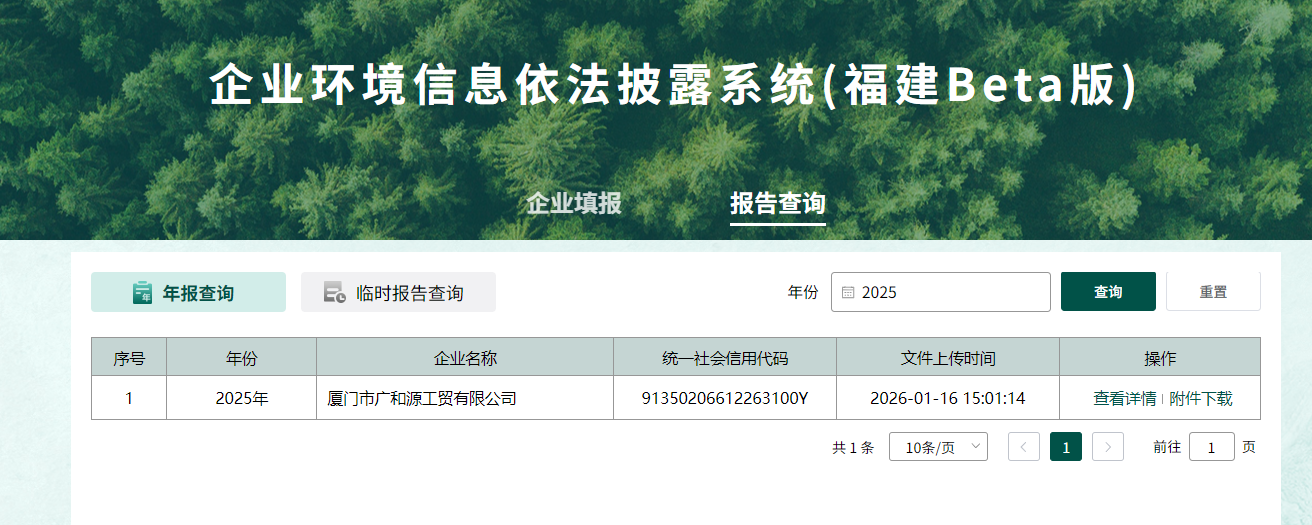Image resolution: width=1312 pixels, height=525 pixels.
Task: Click the 共 1 条 total count text
Action: coord(853,447)
